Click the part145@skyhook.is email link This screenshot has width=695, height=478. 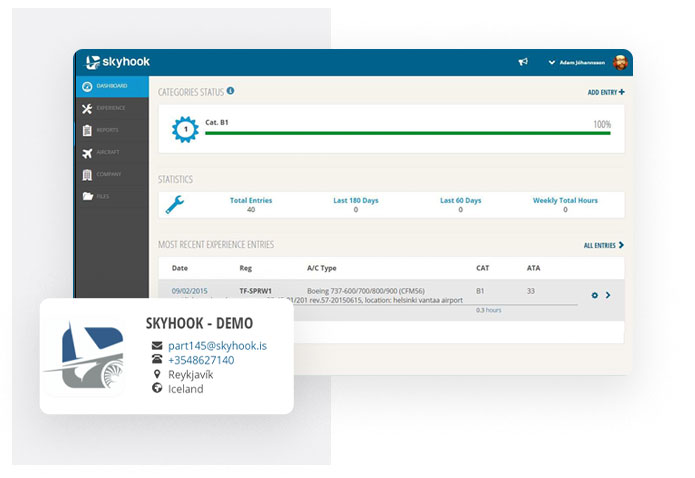pyautogui.click(x=217, y=345)
